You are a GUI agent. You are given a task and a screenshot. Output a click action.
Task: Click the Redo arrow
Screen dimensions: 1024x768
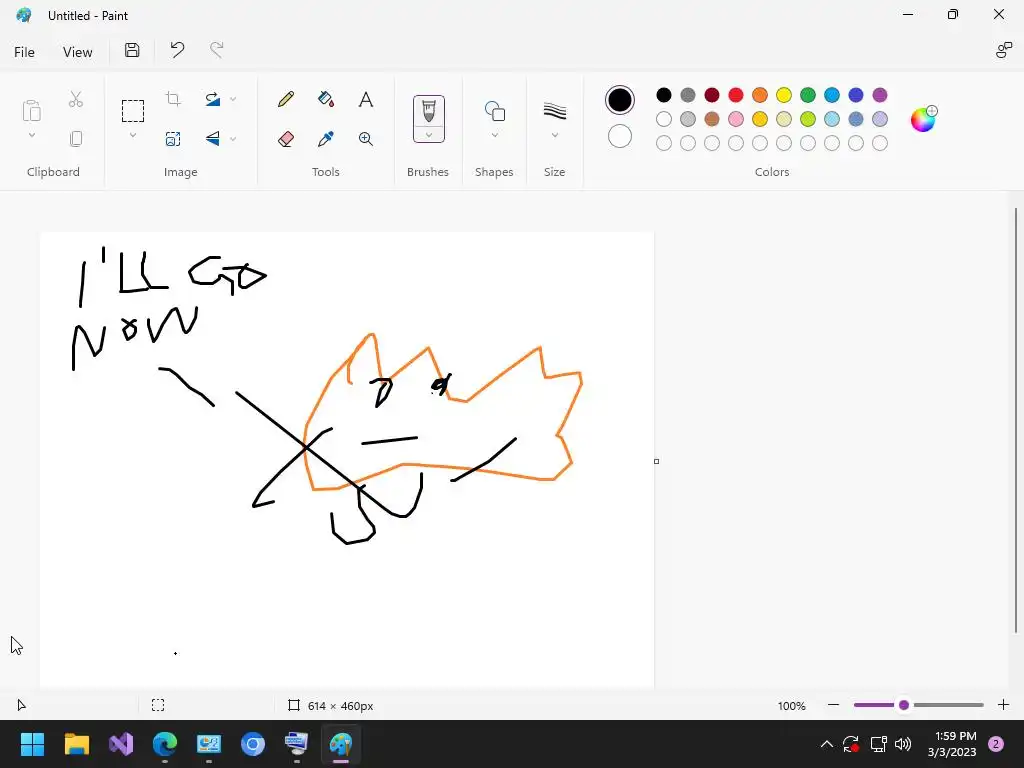217,50
